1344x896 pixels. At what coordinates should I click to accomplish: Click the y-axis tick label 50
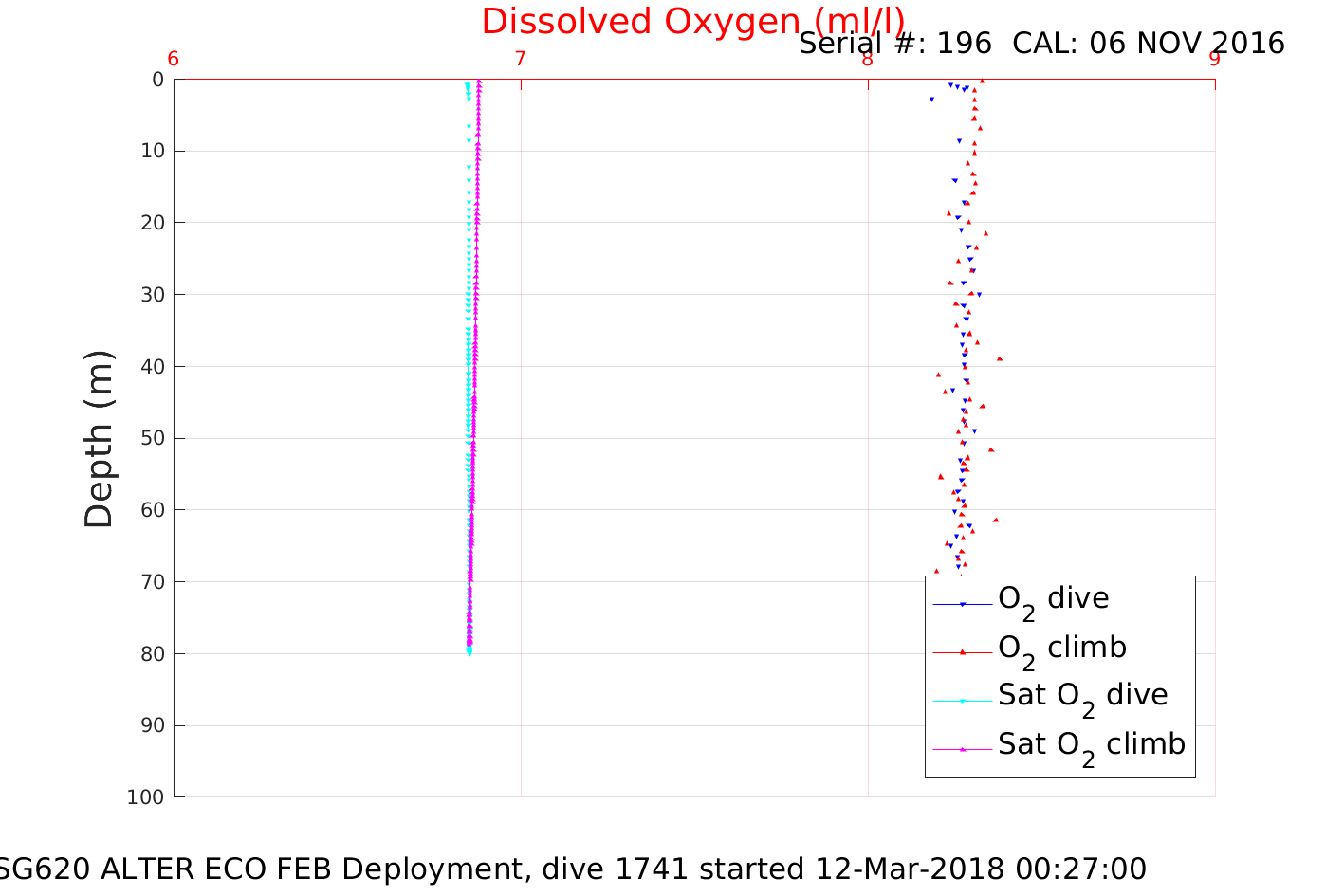pyautogui.click(x=152, y=438)
